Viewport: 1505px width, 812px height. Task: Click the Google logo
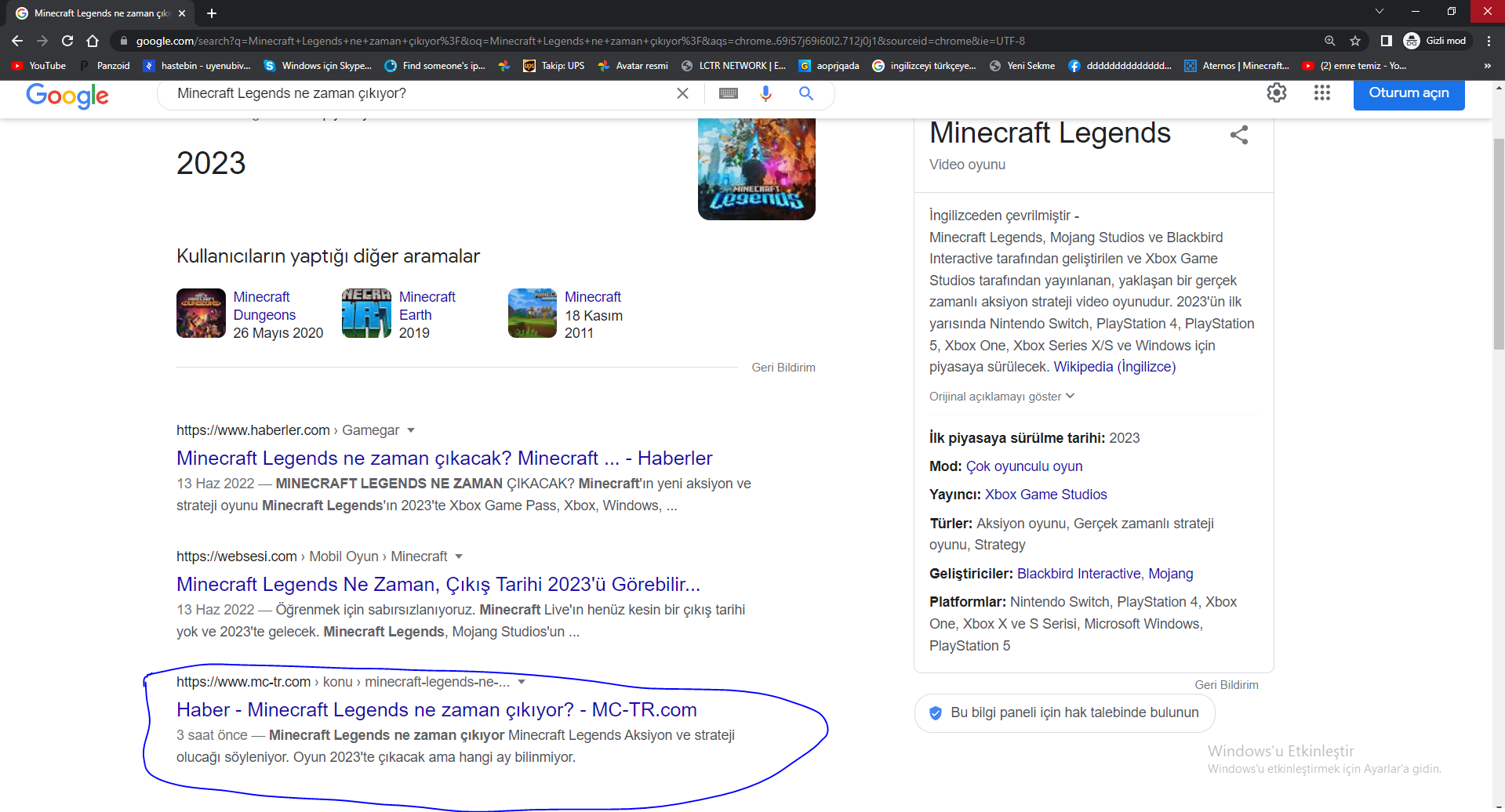[67, 95]
